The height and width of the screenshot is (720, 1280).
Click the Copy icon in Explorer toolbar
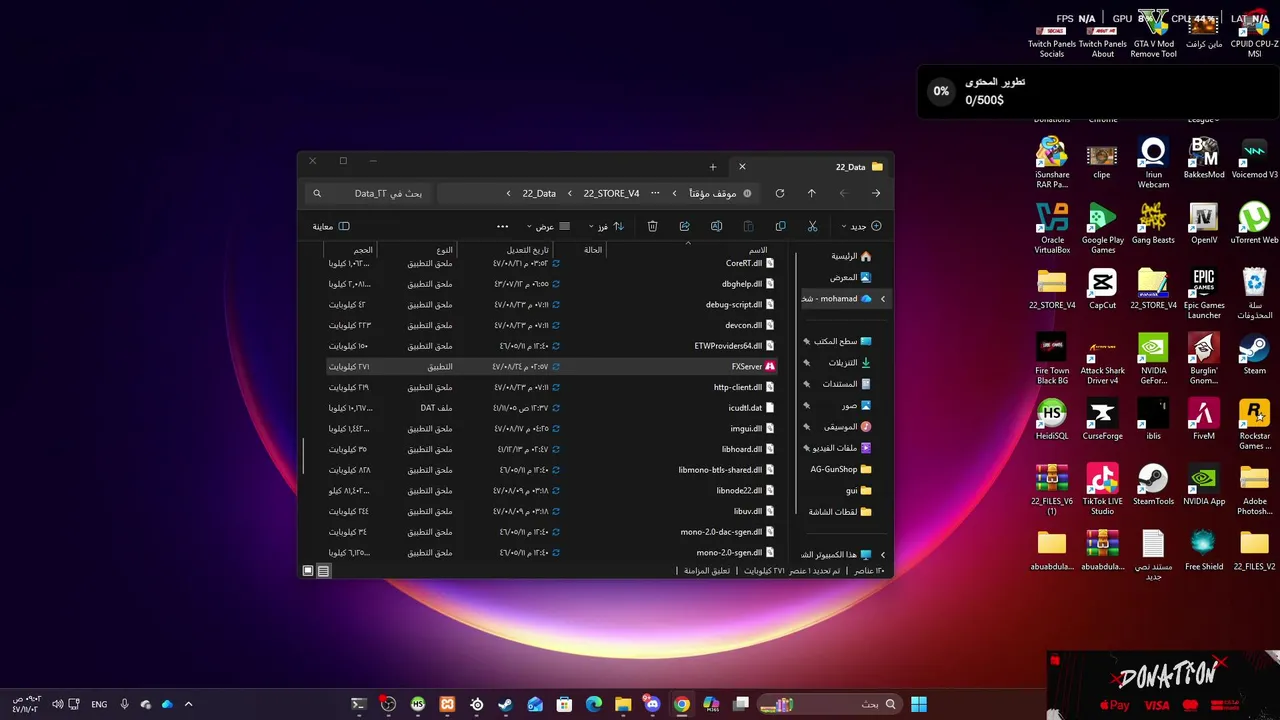click(x=780, y=226)
